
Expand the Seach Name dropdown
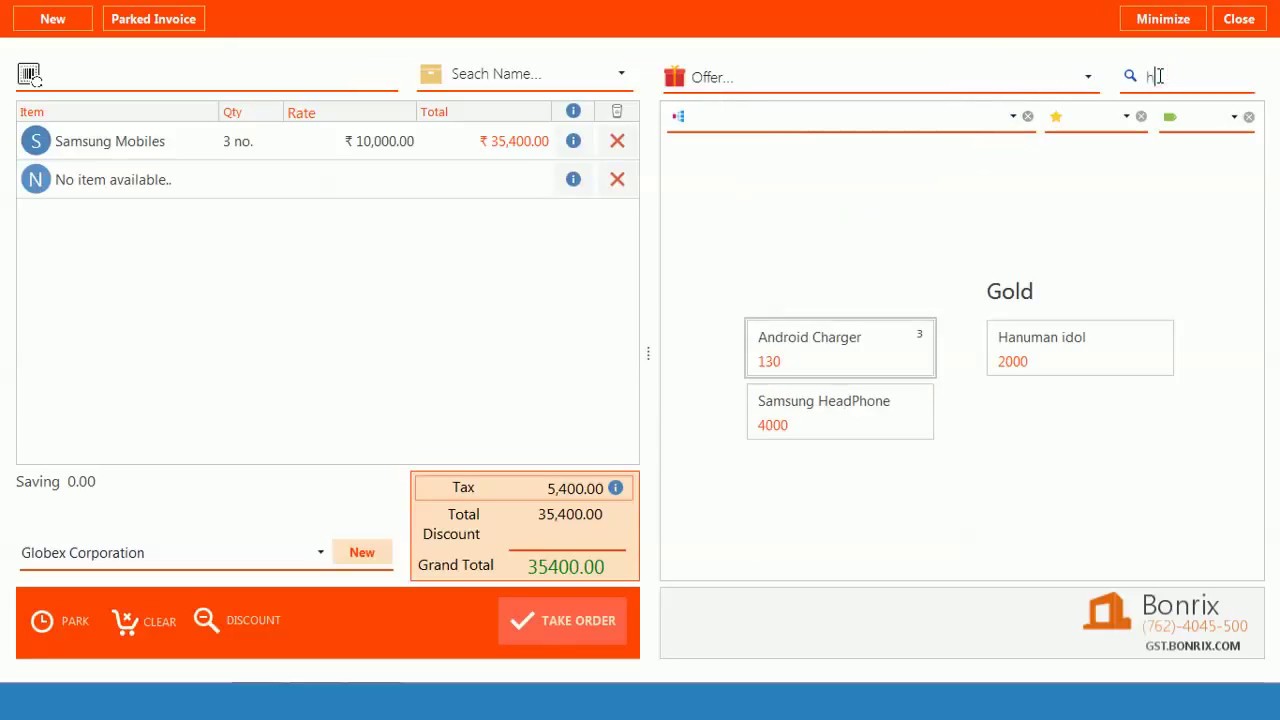point(621,73)
